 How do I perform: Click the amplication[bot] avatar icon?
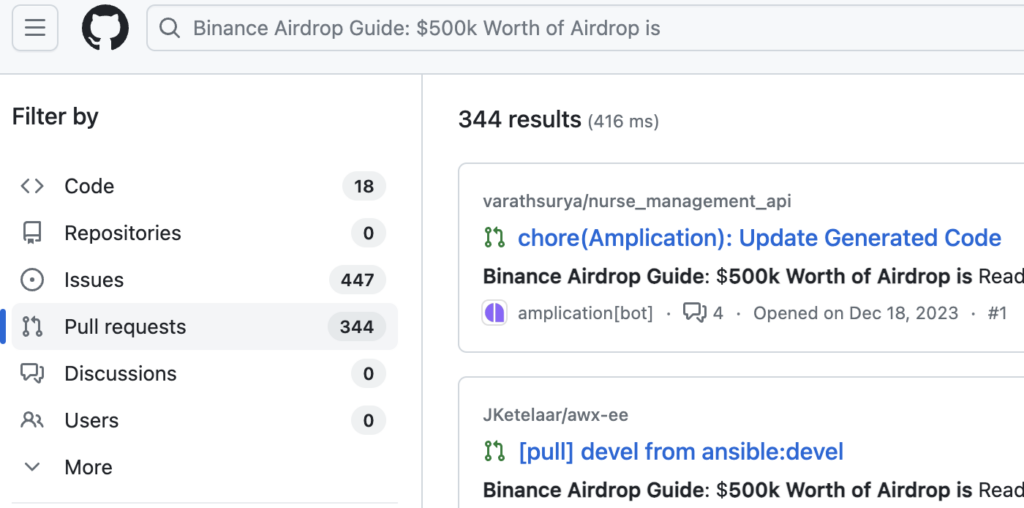[x=495, y=313]
